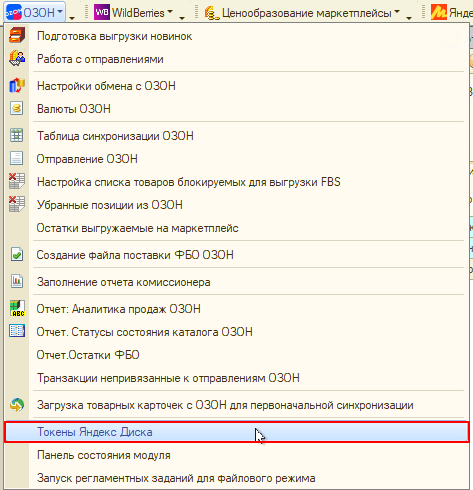Open 'Настройка списка товаров блокируемых для выгрузки FBS'
The width and height of the screenshot is (473, 490).
pyautogui.click(x=236, y=182)
